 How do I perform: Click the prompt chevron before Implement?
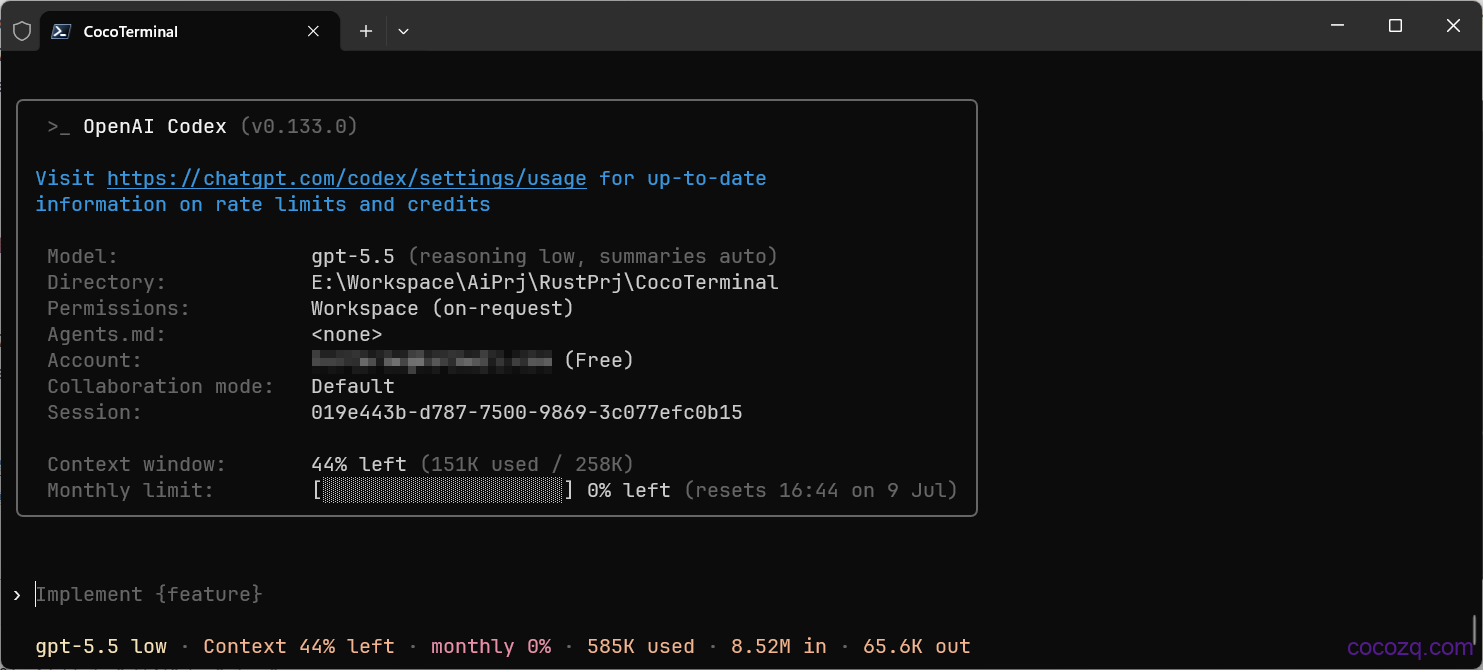pos(17,595)
